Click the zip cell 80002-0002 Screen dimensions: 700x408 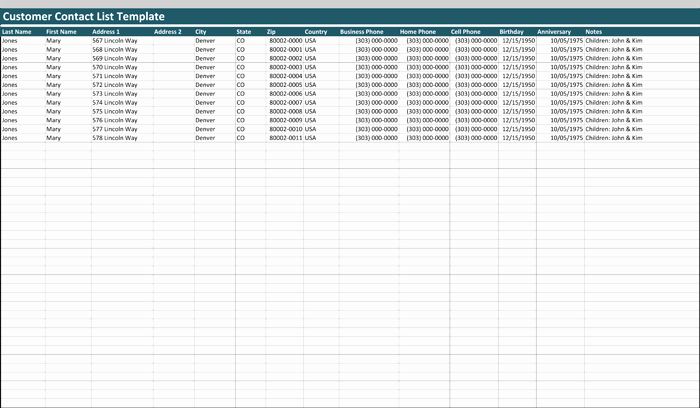click(286, 58)
